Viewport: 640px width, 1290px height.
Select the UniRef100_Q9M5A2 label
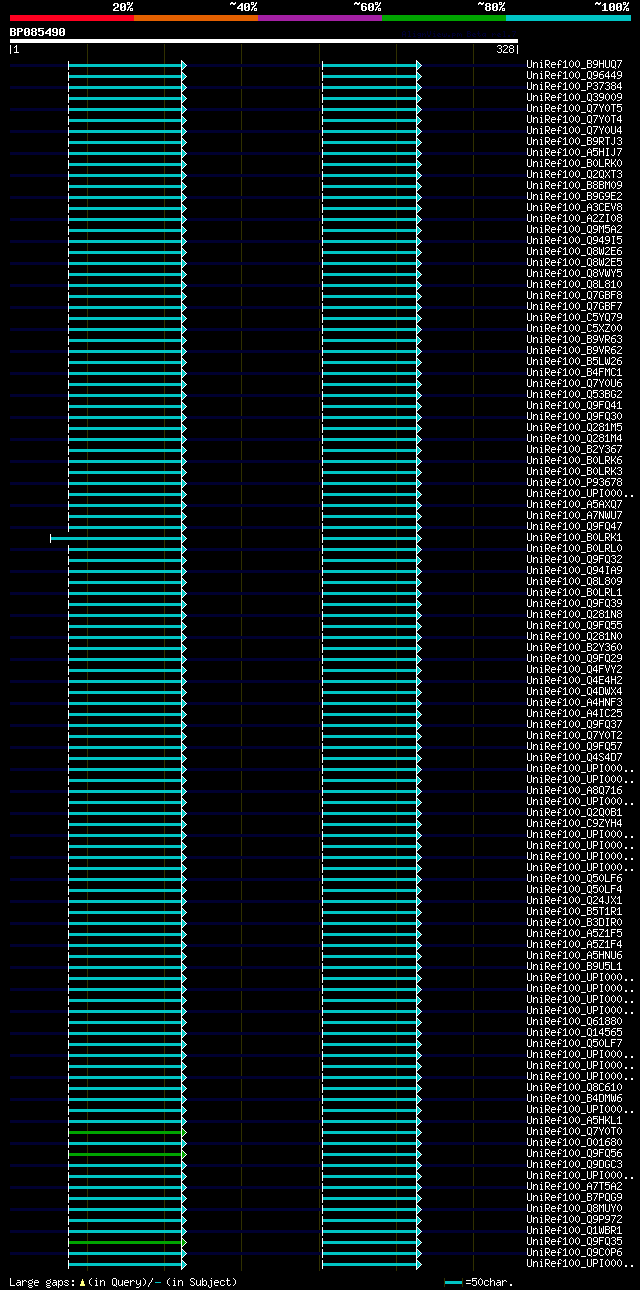[575, 230]
